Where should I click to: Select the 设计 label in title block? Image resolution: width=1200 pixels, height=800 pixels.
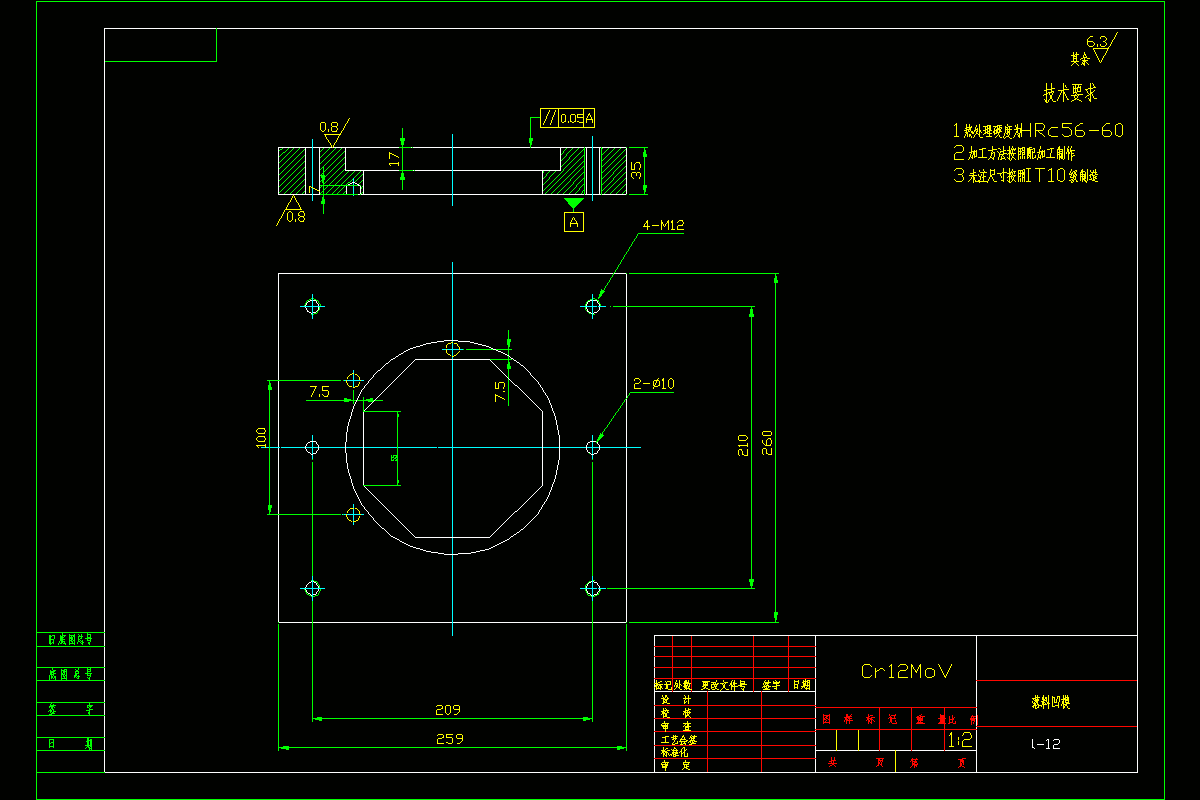(x=675, y=700)
